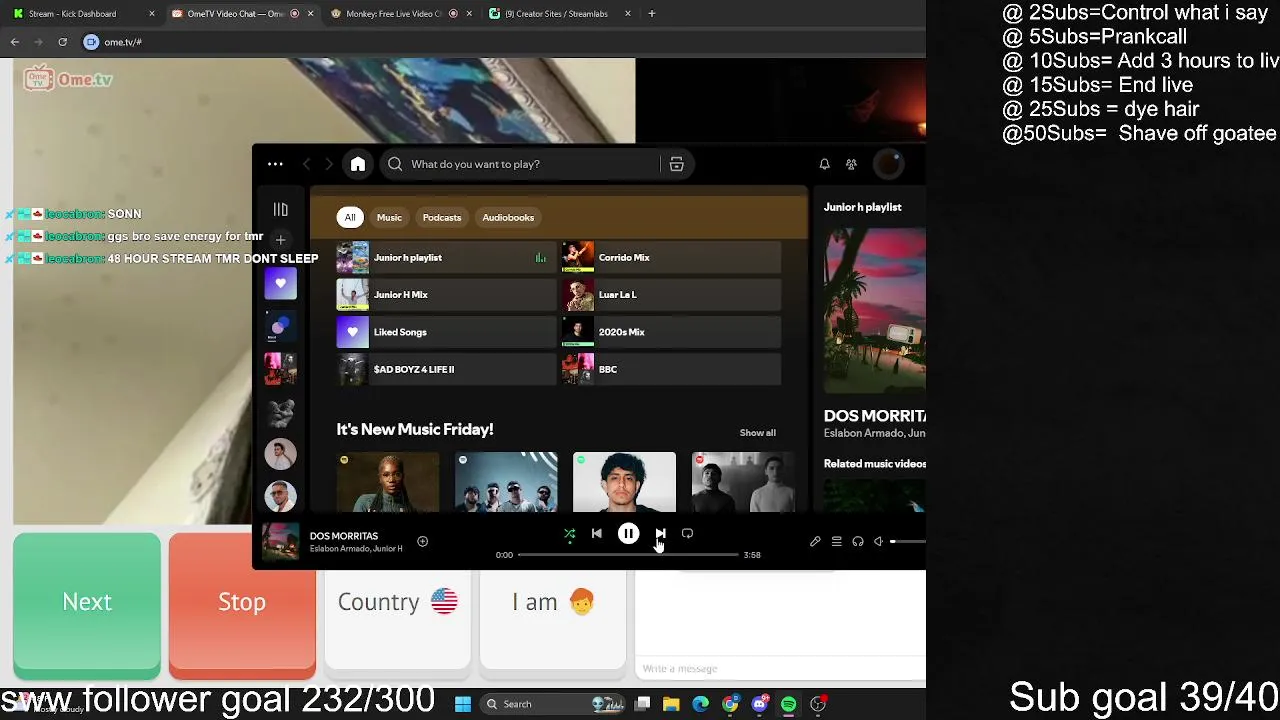Open the OmeTV Country selector
Viewport: 1280px width, 720px height.
[x=397, y=602]
